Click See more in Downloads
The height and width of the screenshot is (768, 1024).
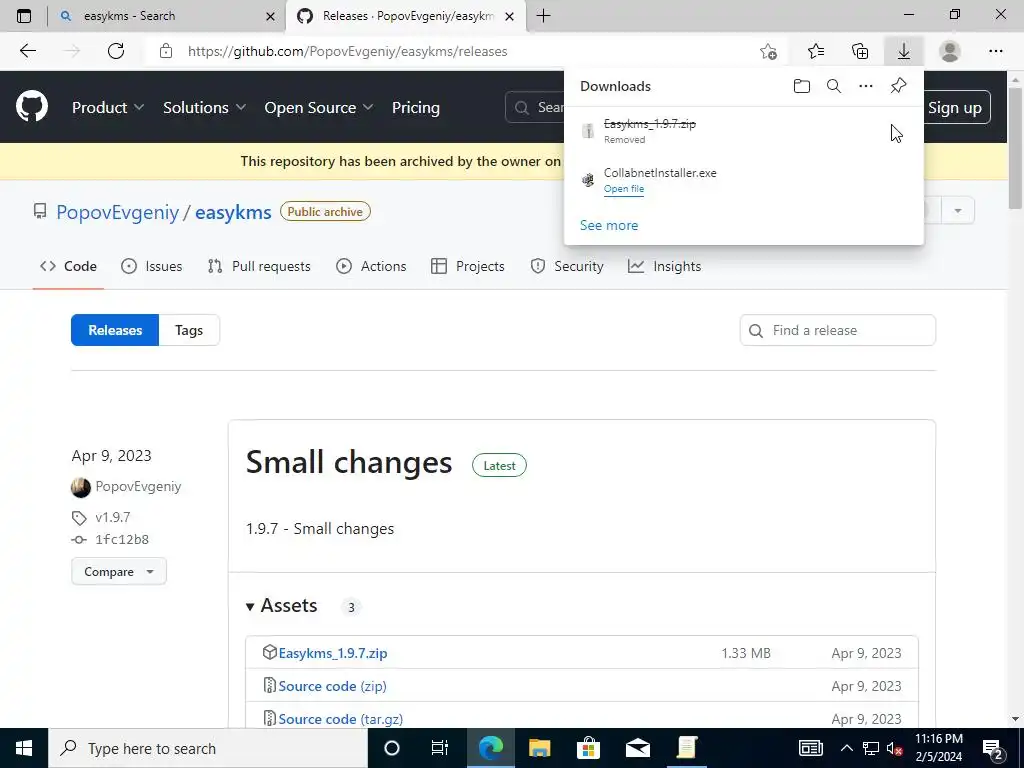pos(609,225)
